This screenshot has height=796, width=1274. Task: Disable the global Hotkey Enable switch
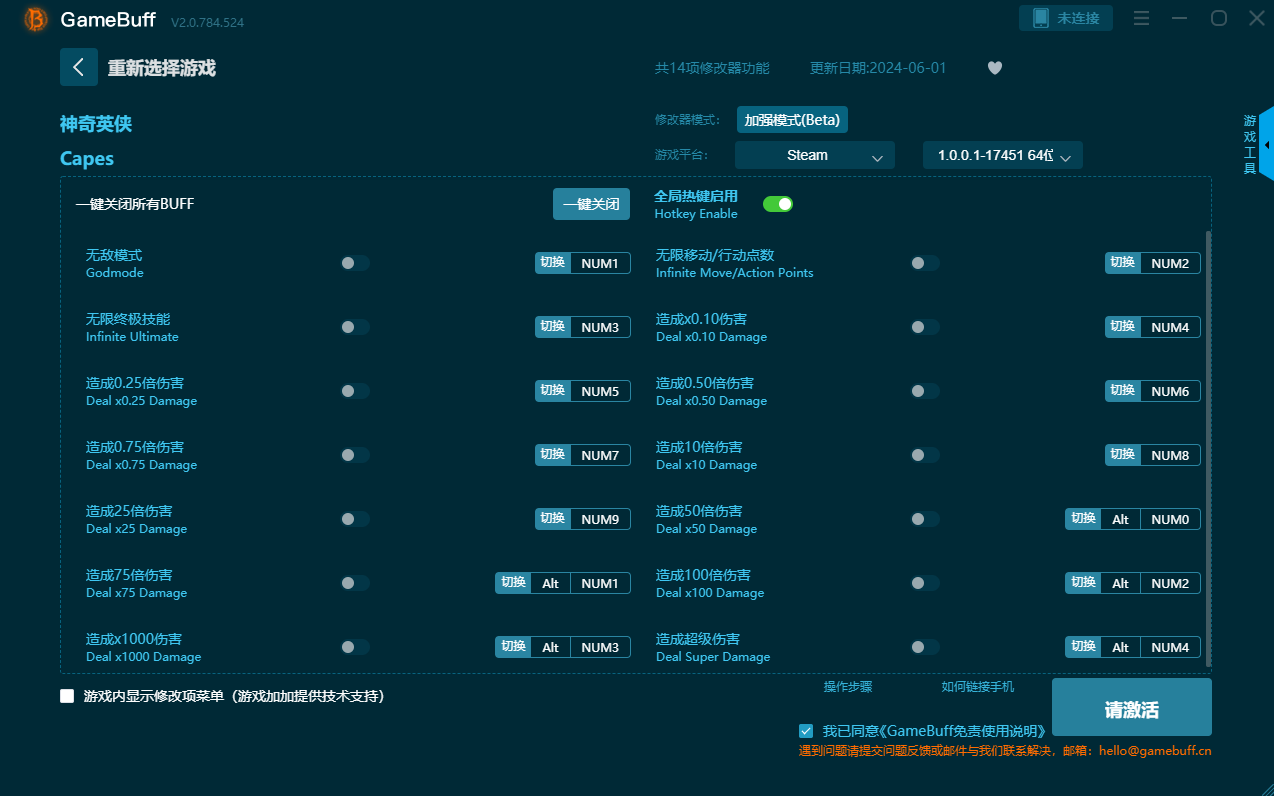click(x=777, y=204)
